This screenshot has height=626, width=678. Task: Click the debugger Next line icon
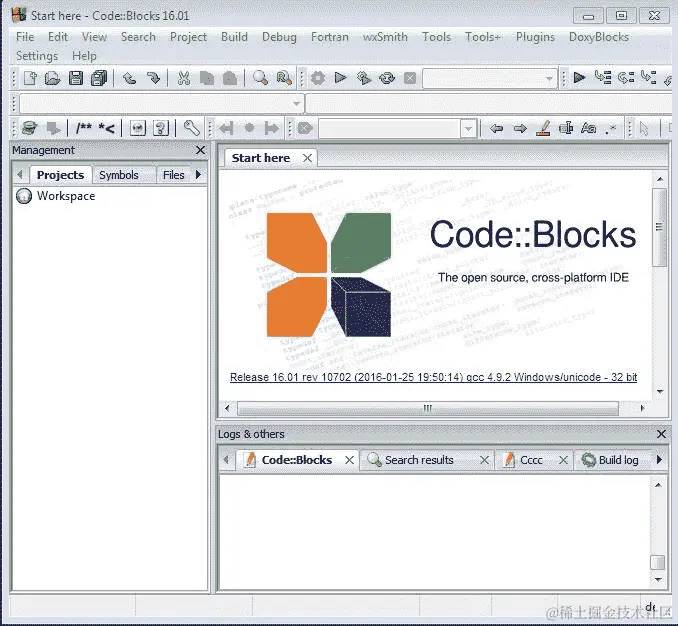[626, 78]
